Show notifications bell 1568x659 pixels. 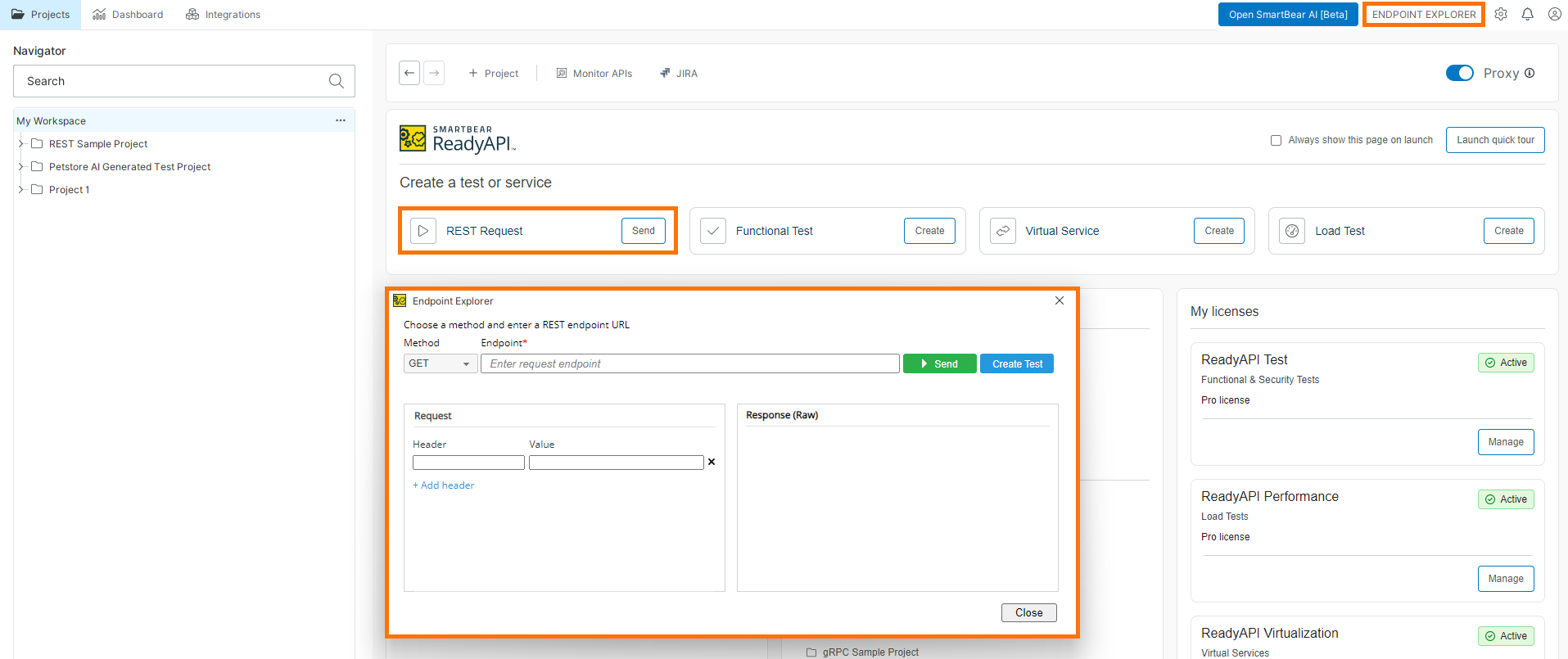(1528, 14)
